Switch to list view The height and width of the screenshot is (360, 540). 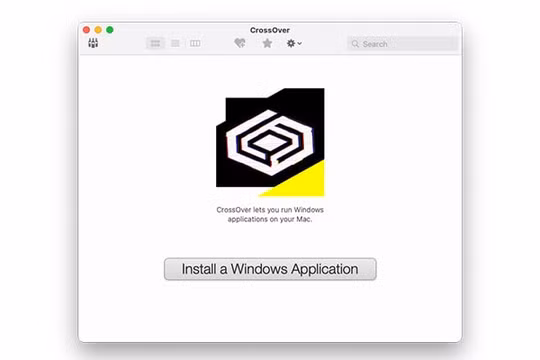(x=175, y=43)
